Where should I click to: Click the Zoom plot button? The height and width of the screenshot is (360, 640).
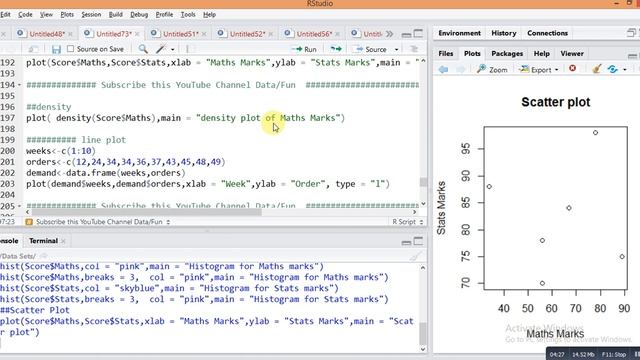(x=492, y=69)
